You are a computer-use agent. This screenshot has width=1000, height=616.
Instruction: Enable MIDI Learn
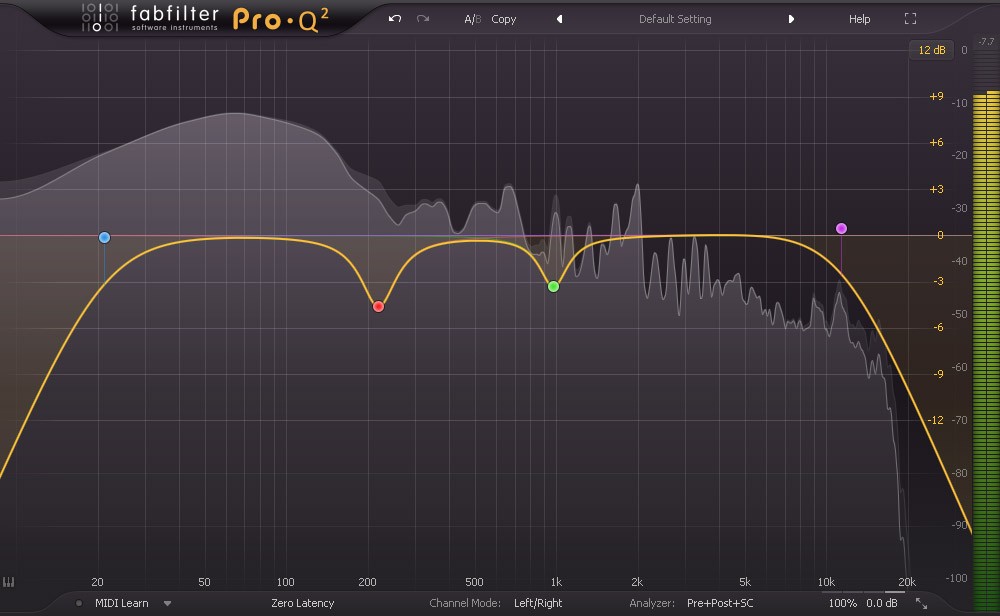121,603
